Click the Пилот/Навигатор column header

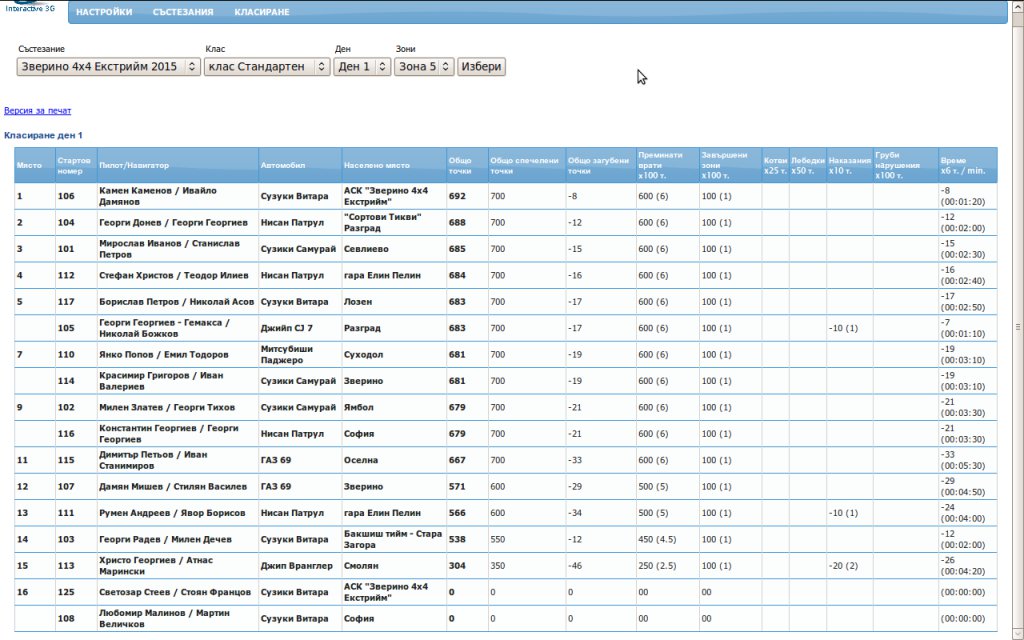click(134, 165)
